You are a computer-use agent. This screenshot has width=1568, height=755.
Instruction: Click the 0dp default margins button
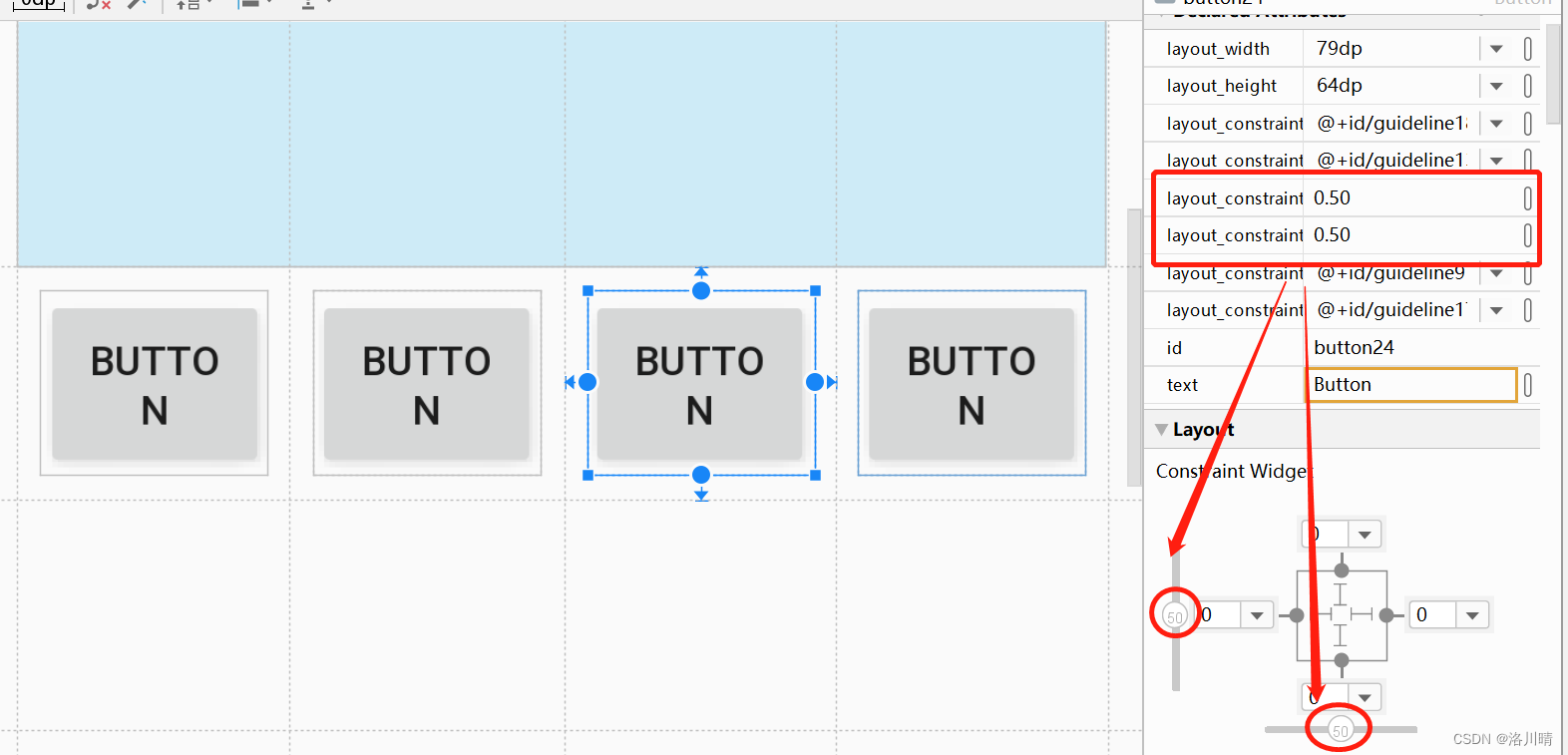click(x=38, y=4)
